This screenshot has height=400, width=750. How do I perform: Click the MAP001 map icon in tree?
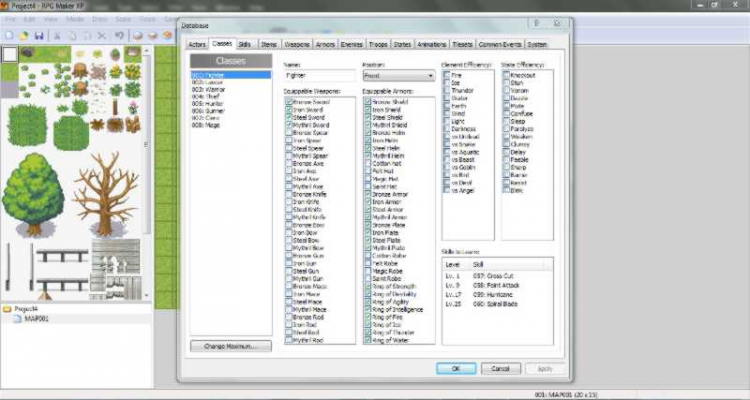pyautogui.click(x=18, y=319)
